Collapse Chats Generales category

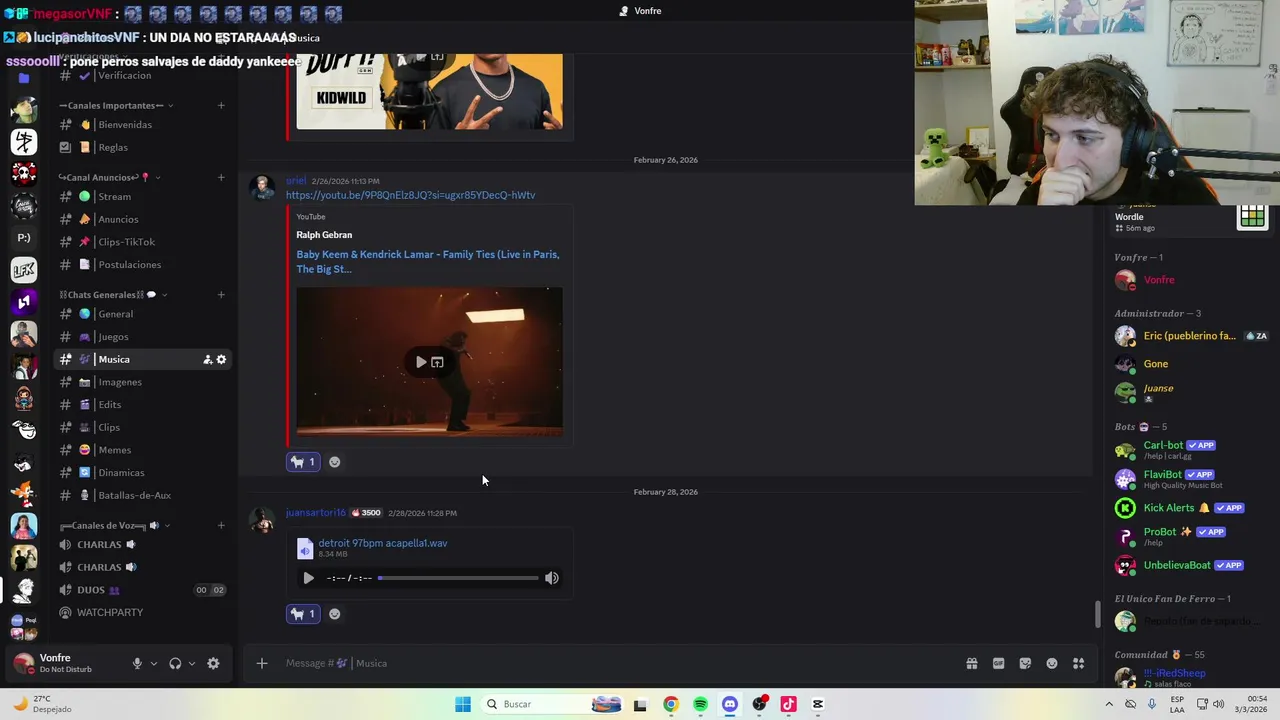pos(113,295)
